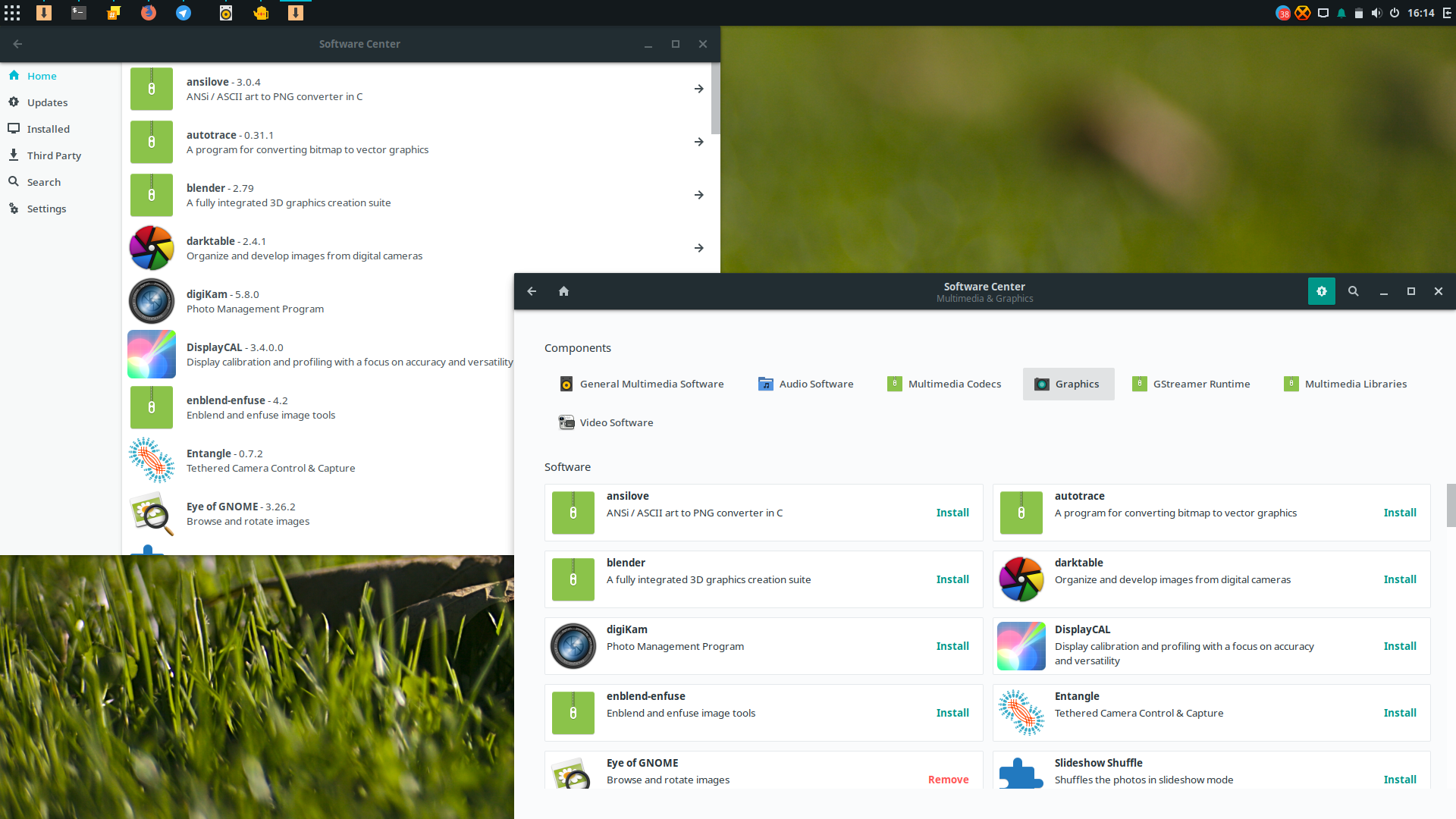Click the Entangle icon in left window list

pos(152,460)
